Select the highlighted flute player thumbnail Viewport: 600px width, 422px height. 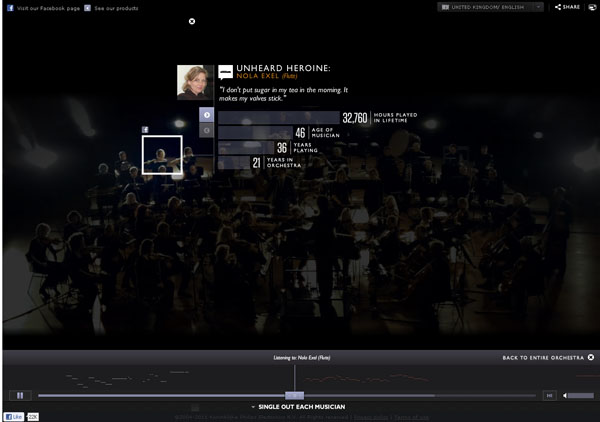(x=162, y=155)
